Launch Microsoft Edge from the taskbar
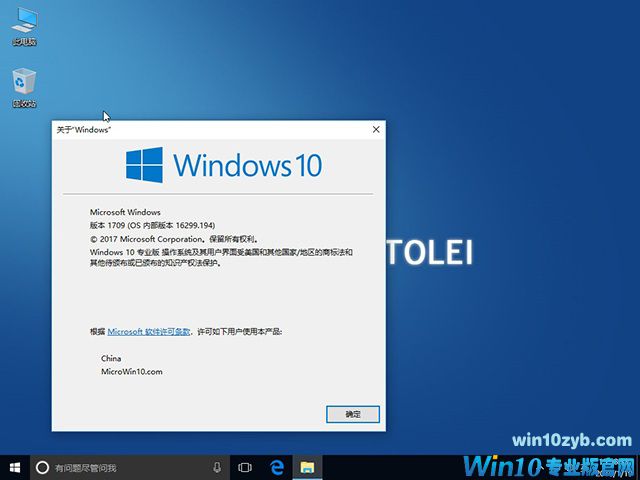Screen dimensions: 640x480 pos(277,467)
